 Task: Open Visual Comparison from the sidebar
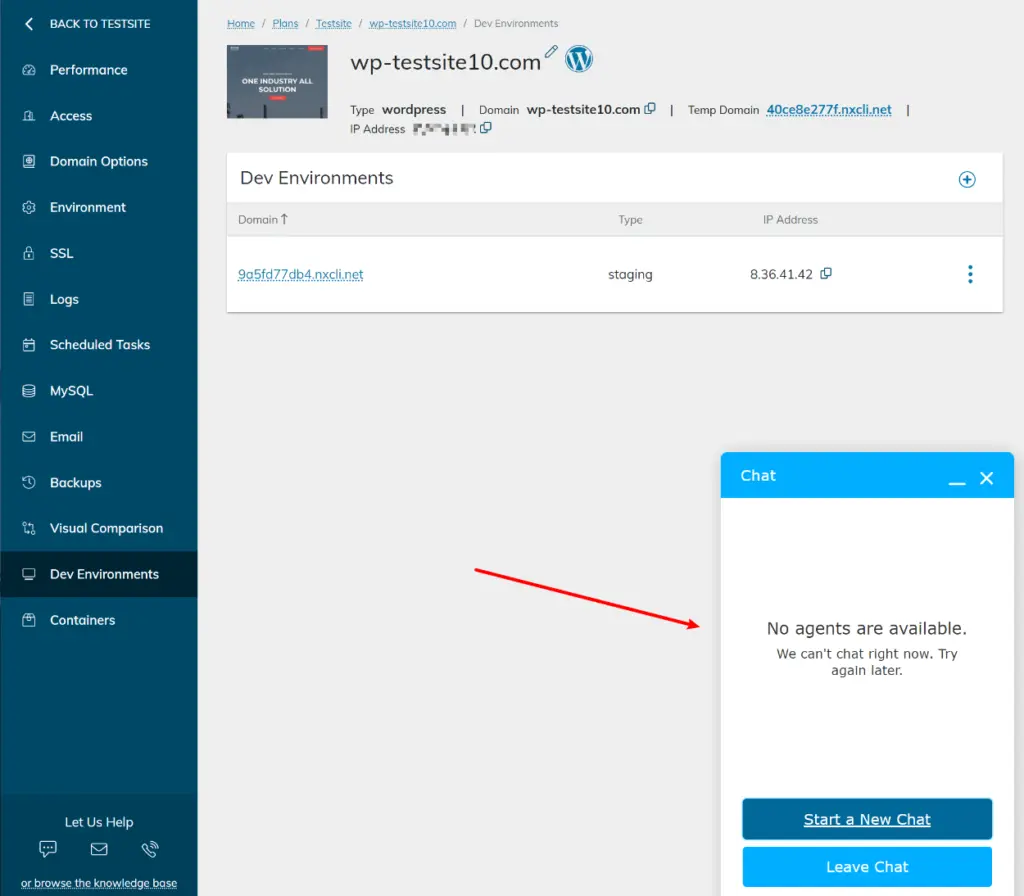pyautogui.click(x=106, y=528)
